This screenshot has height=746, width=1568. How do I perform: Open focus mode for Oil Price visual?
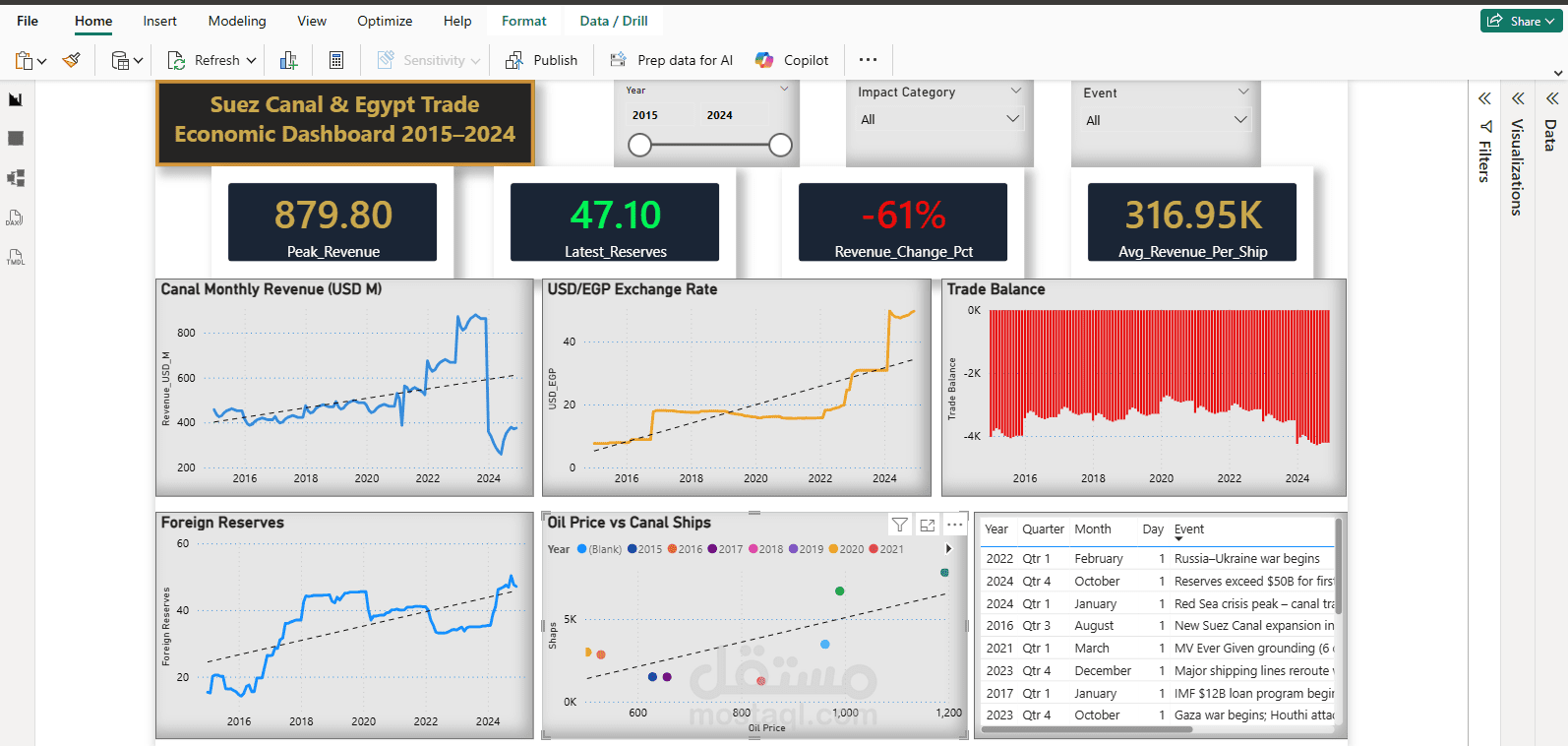pos(928,525)
